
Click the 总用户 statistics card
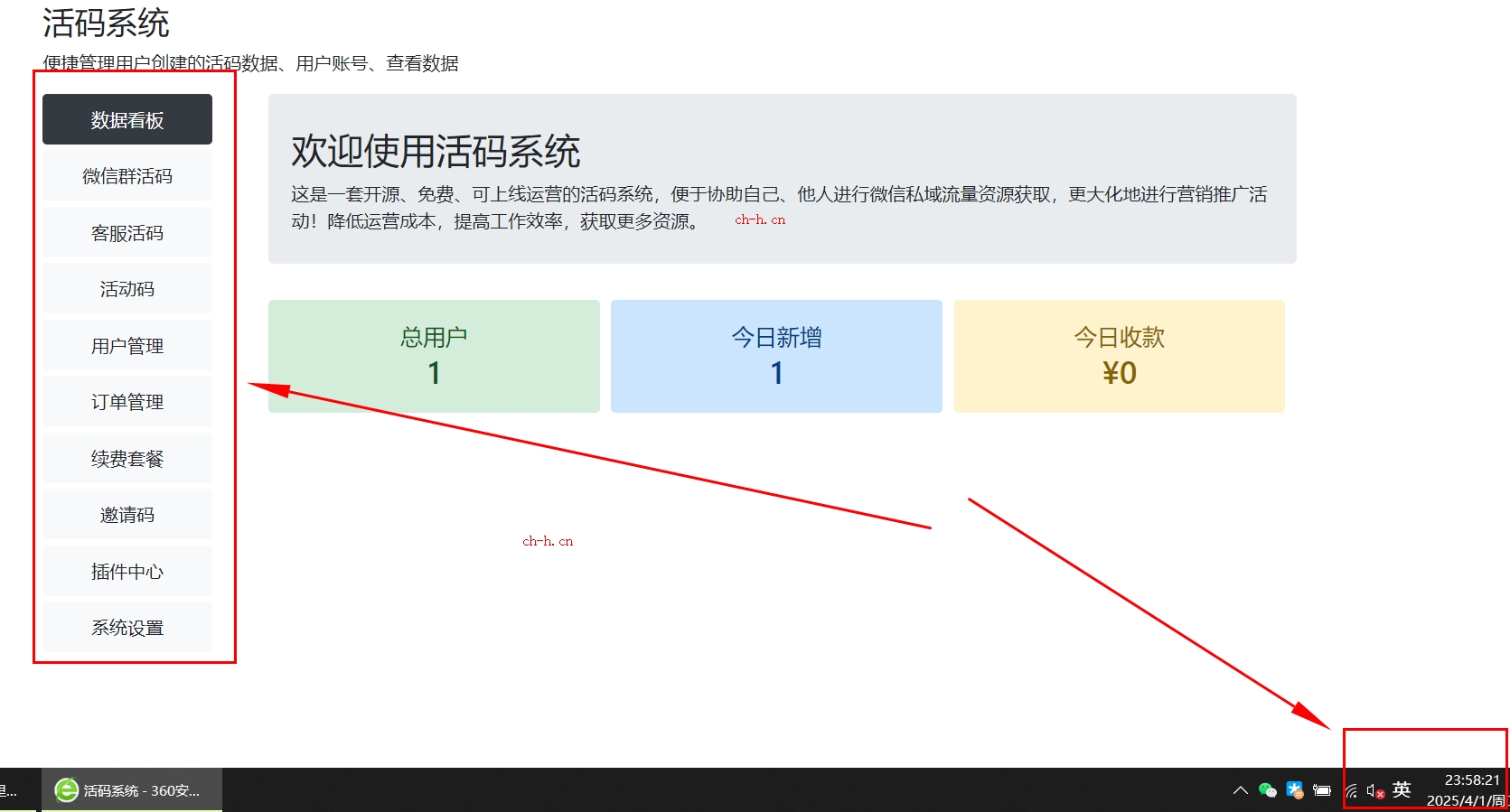pyautogui.click(x=434, y=356)
